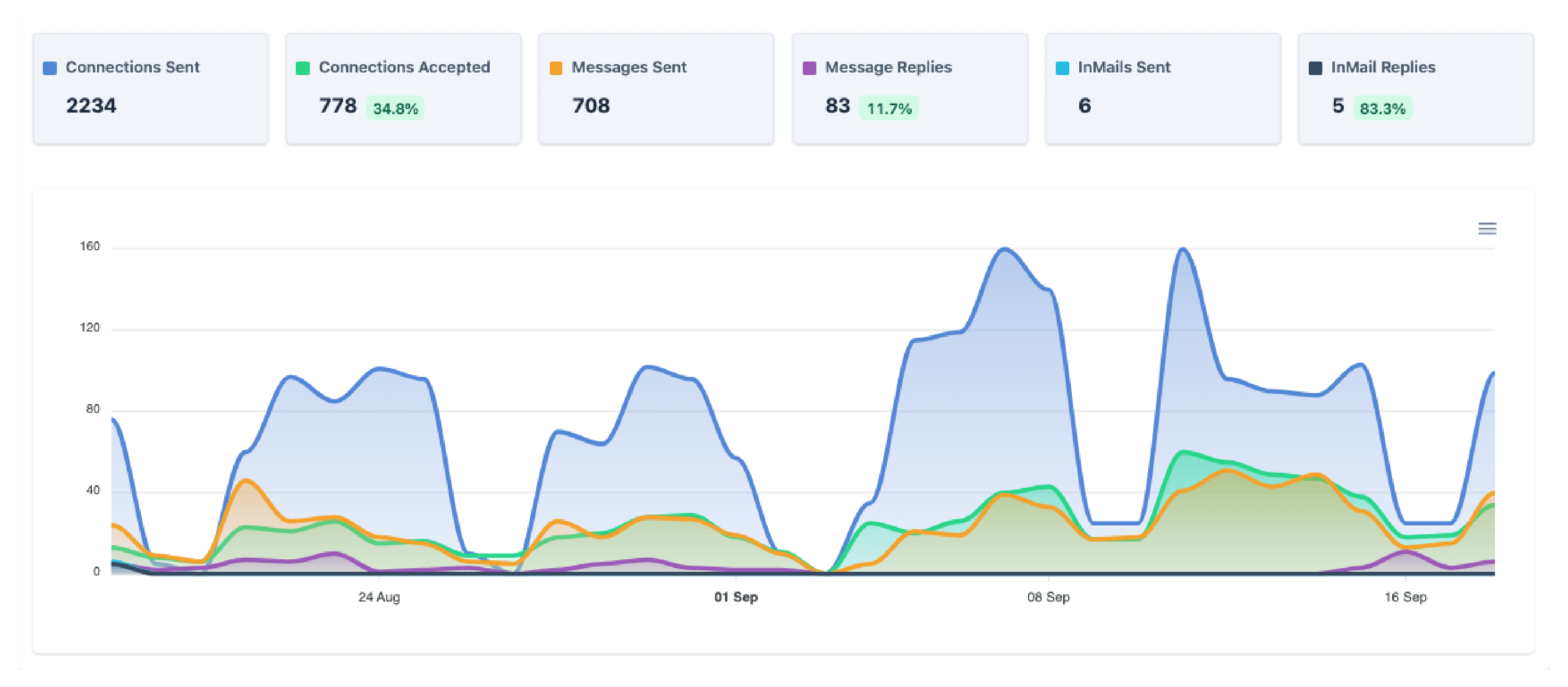Click the 34.8% acceptance rate badge
This screenshot has width=1568, height=687.
click(x=396, y=108)
